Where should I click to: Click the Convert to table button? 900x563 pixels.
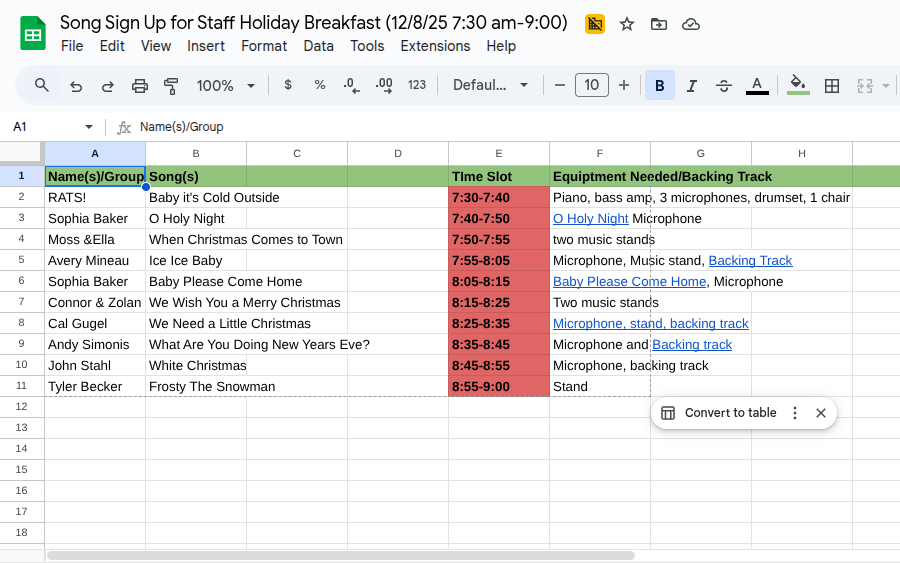pyautogui.click(x=719, y=413)
